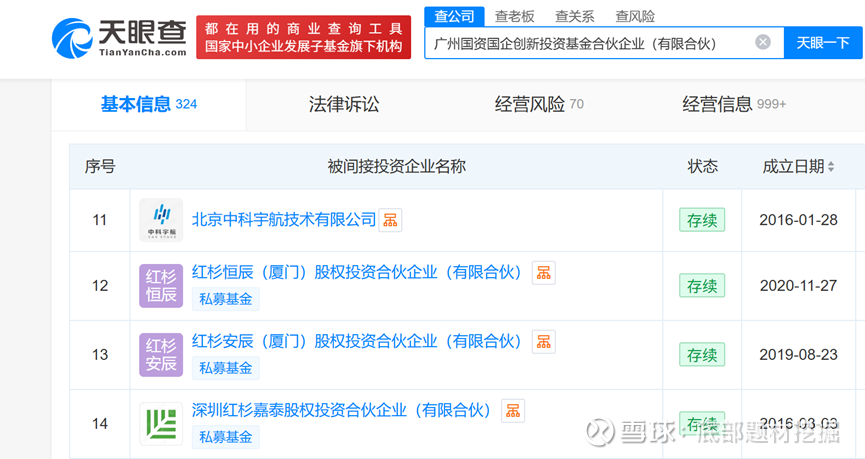Click the red banner 都在用的商业查询工具
Viewport: 865px width, 459px height.
[303, 37]
